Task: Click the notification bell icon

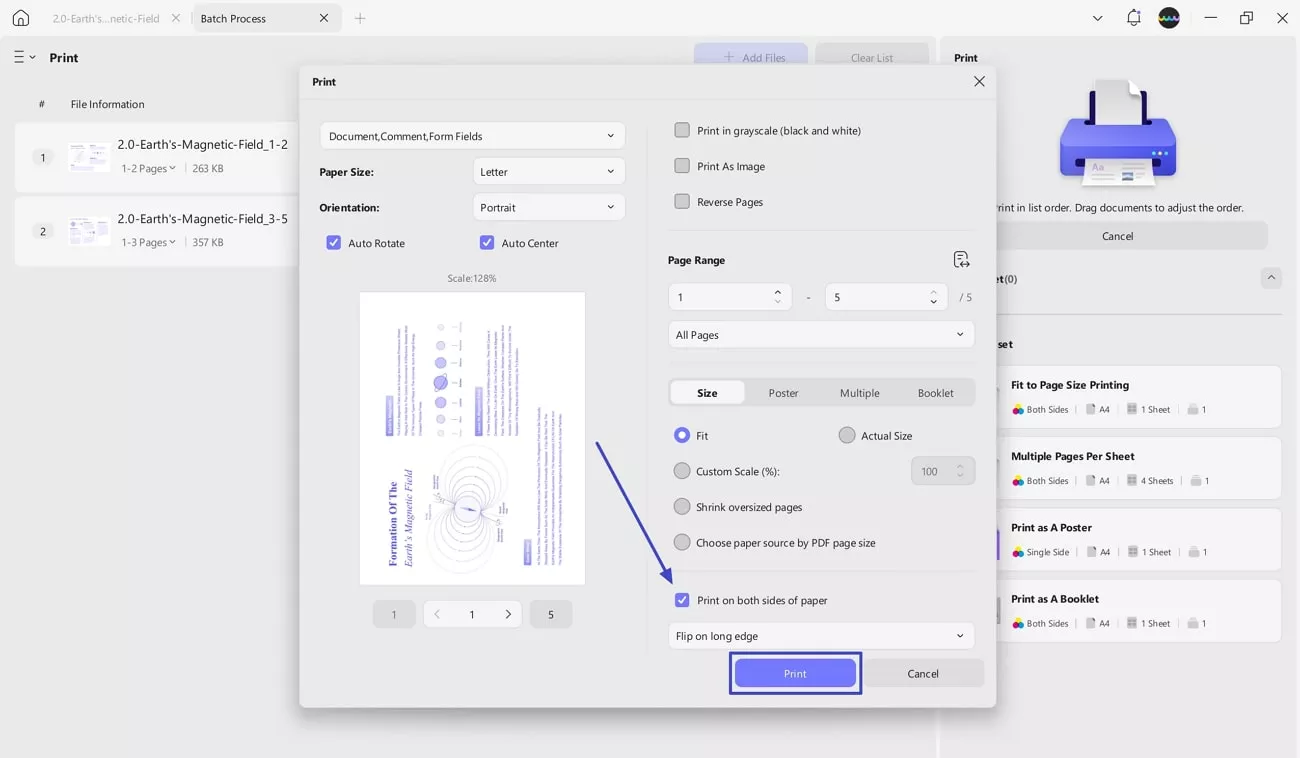Action: click(x=1133, y=17)
